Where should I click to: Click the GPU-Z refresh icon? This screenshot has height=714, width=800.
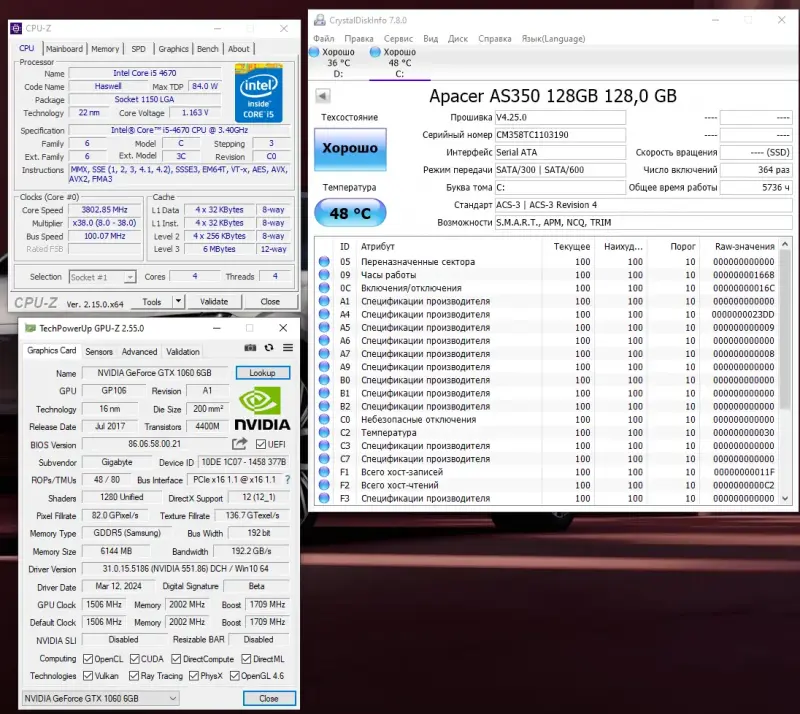coord(269,348)
